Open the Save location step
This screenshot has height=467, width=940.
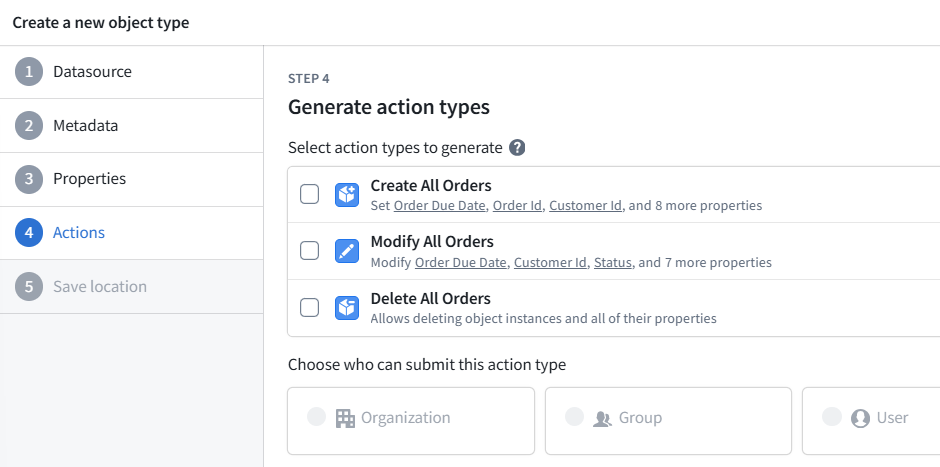tap(131, 287)
